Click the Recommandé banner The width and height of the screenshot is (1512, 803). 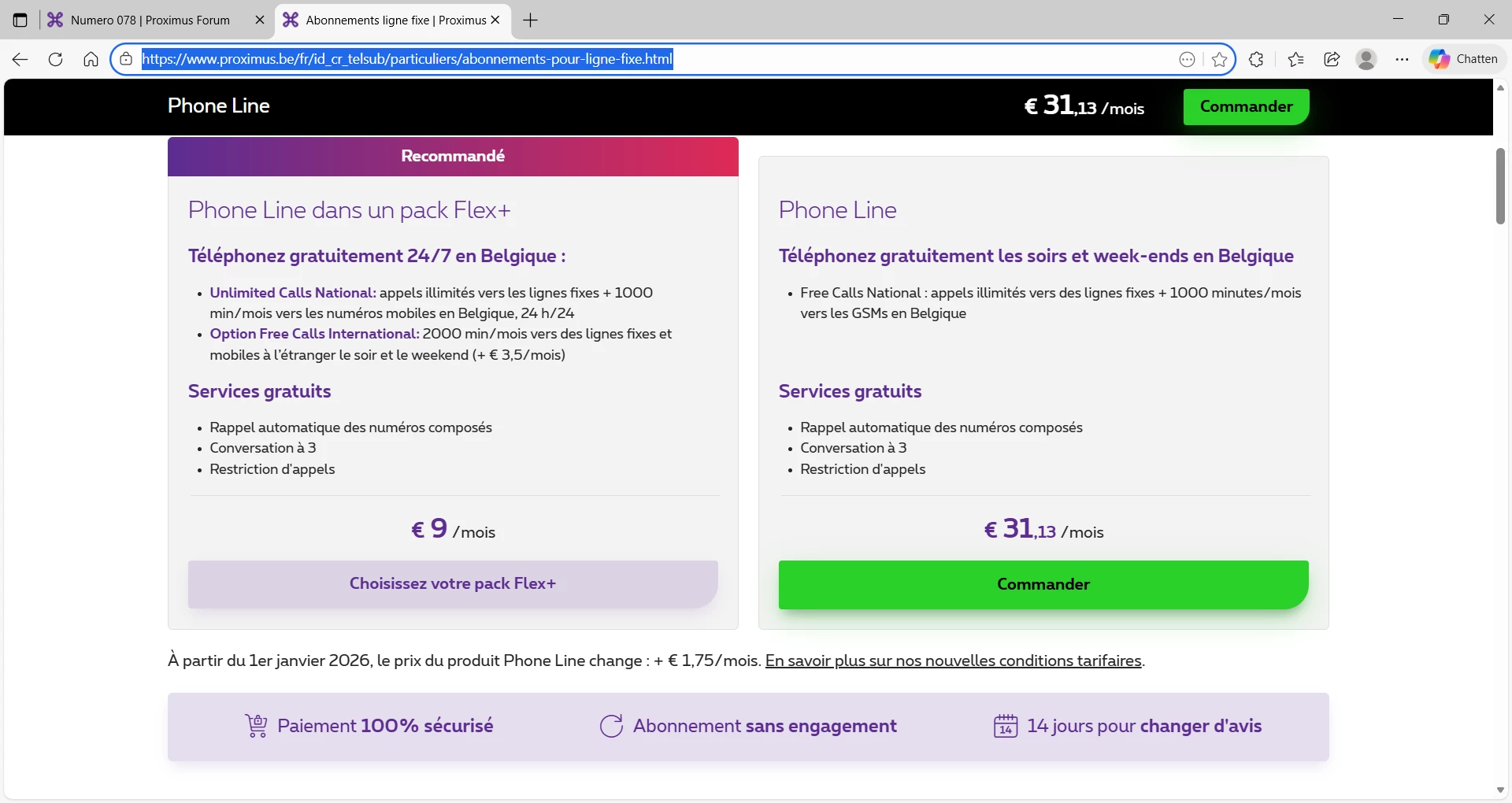click(453, 156)
